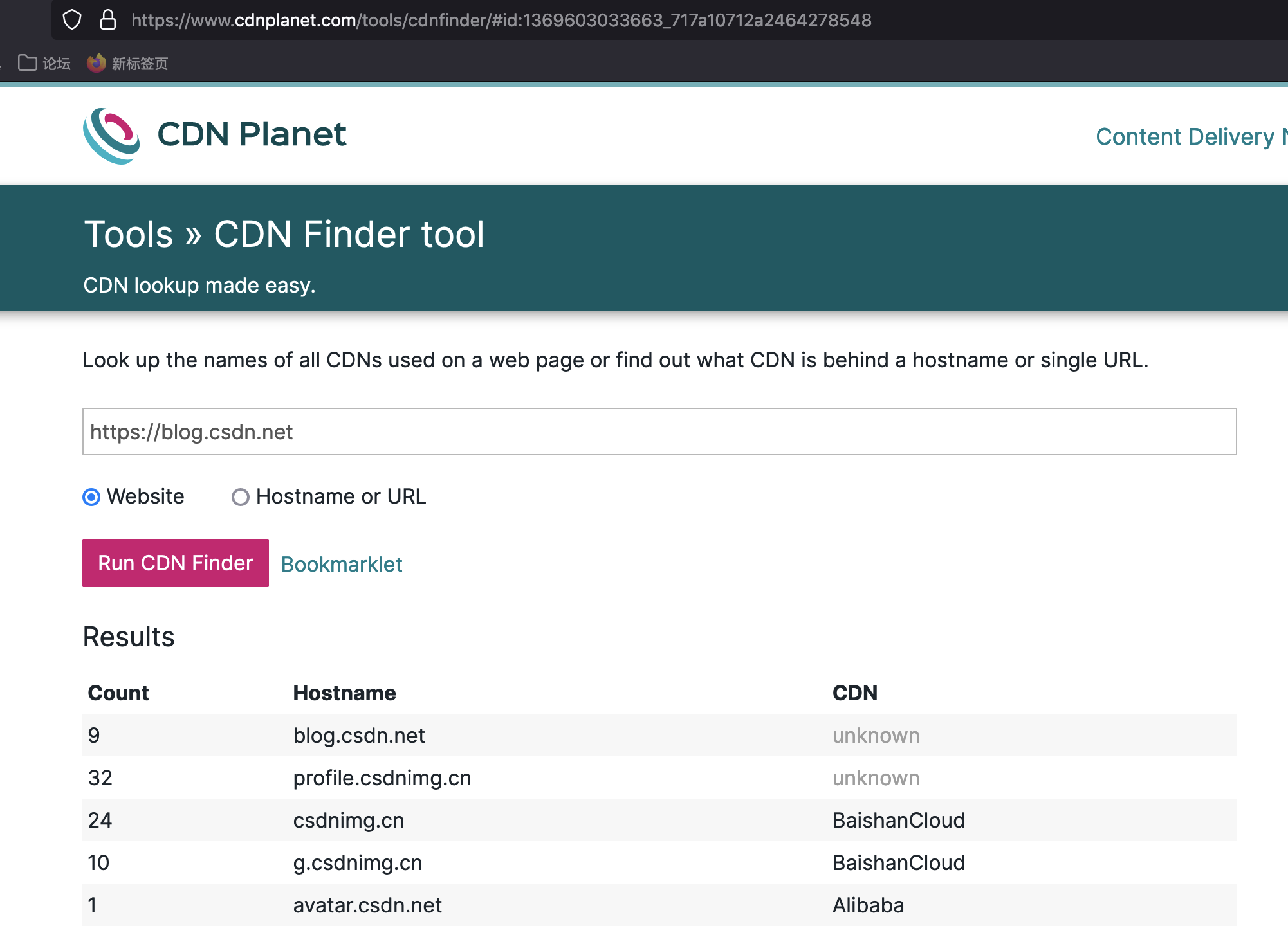The image size is (1288, 935).
Task: Click the CDN Planet site title text
Action: click(x=252, y=134)
